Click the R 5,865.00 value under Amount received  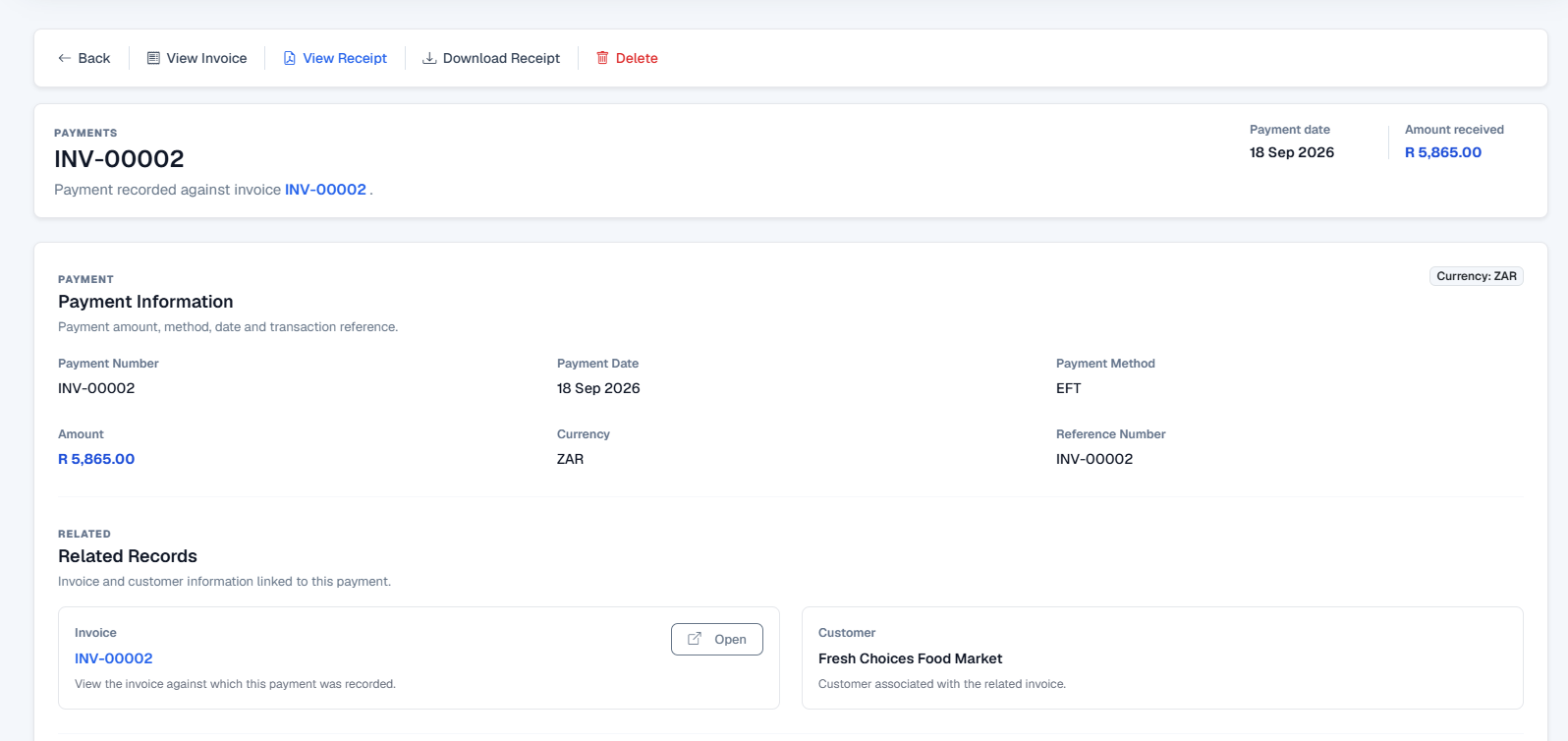coord(1443,152)
